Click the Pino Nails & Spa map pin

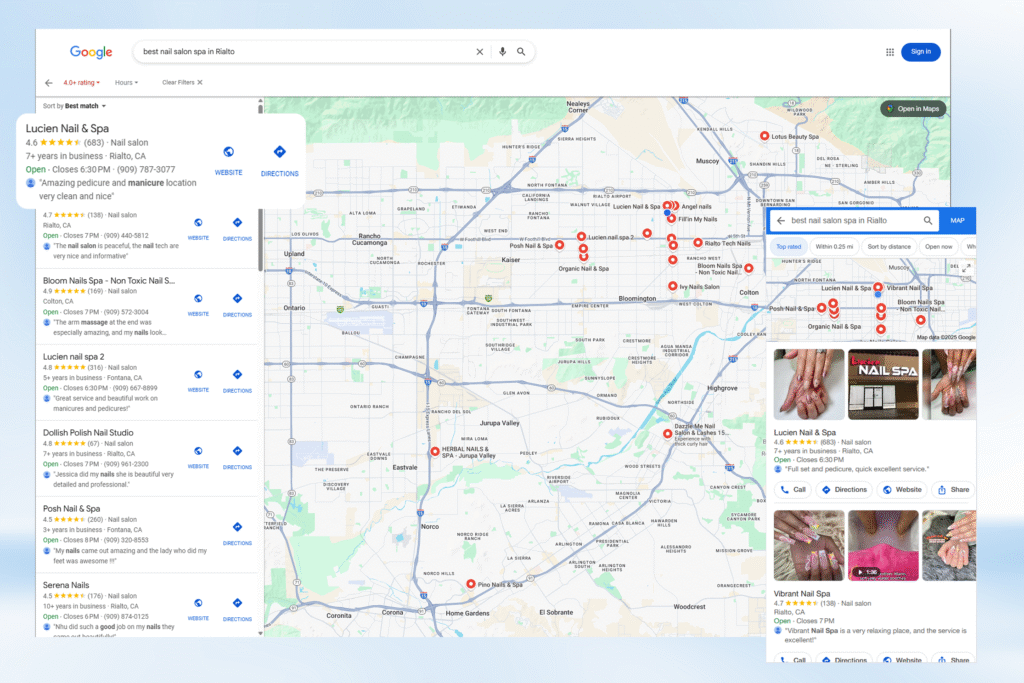point(470,584)
